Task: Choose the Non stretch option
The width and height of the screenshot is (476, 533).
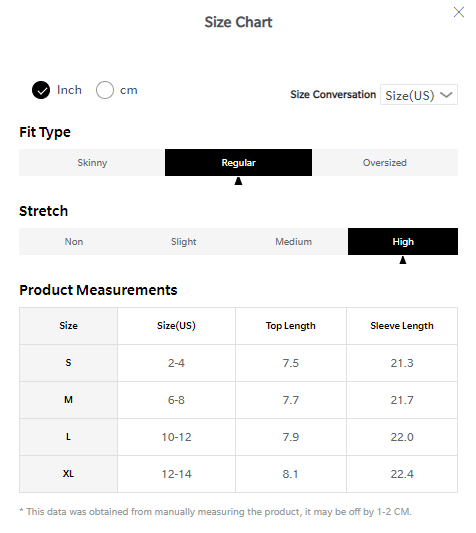Action: click(x=74, y=242)
